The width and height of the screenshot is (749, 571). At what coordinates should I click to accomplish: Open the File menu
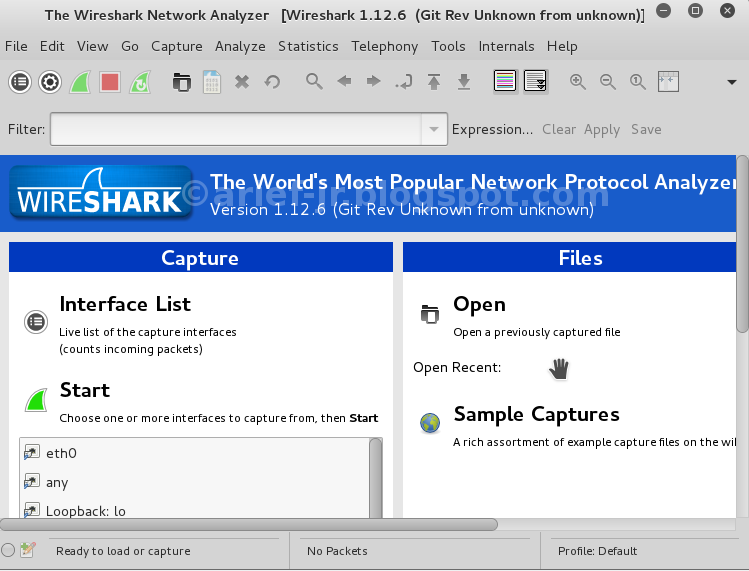point(16,46)
